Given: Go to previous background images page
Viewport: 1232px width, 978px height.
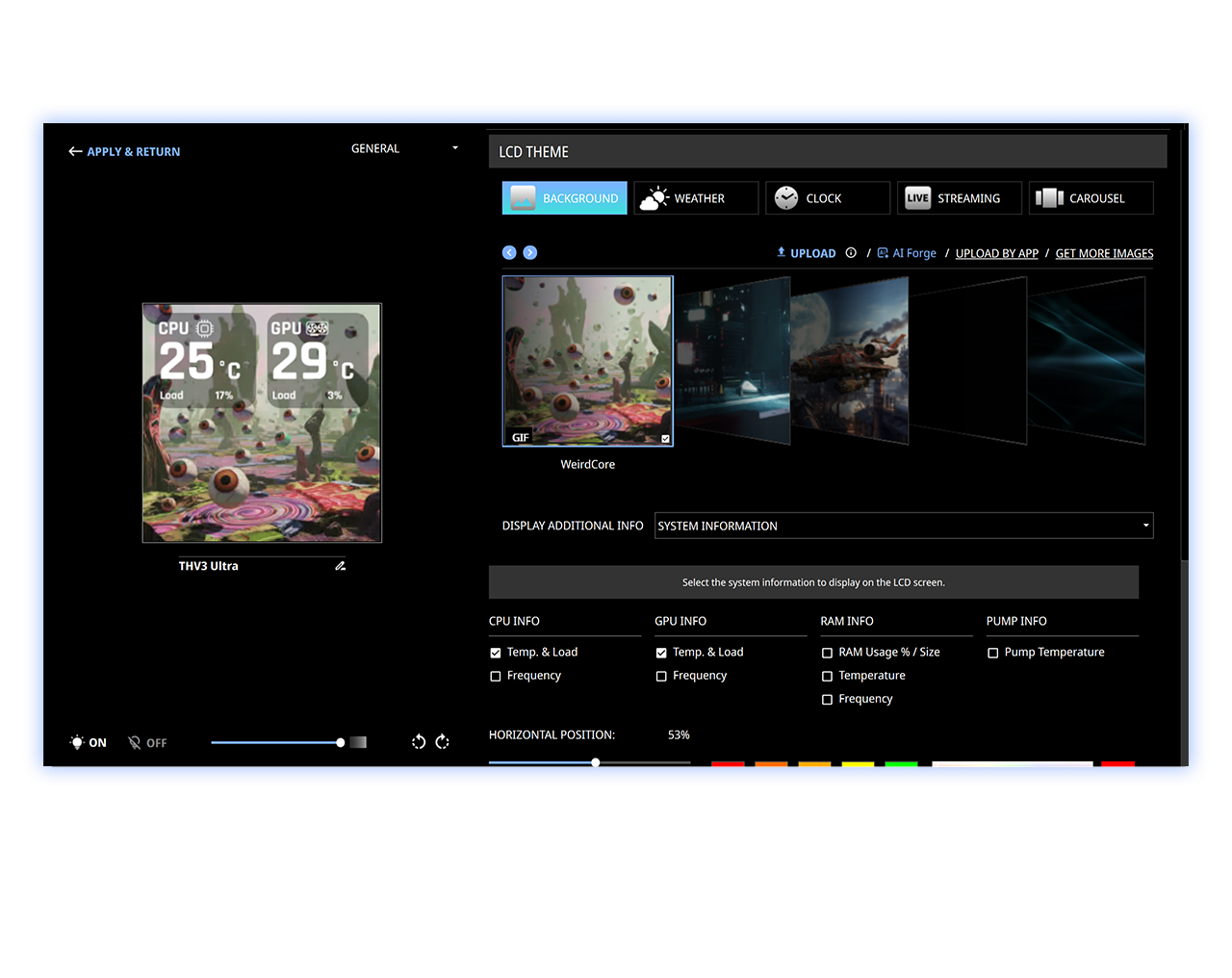Looking at the screenshot, I should (509, 253).
